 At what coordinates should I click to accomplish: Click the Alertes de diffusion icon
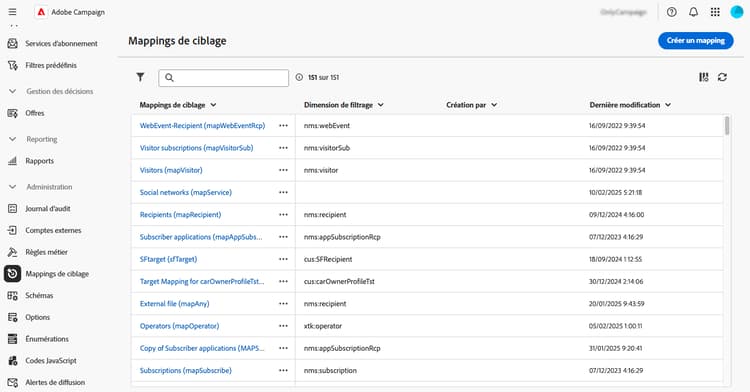click(x=12, y=382)
